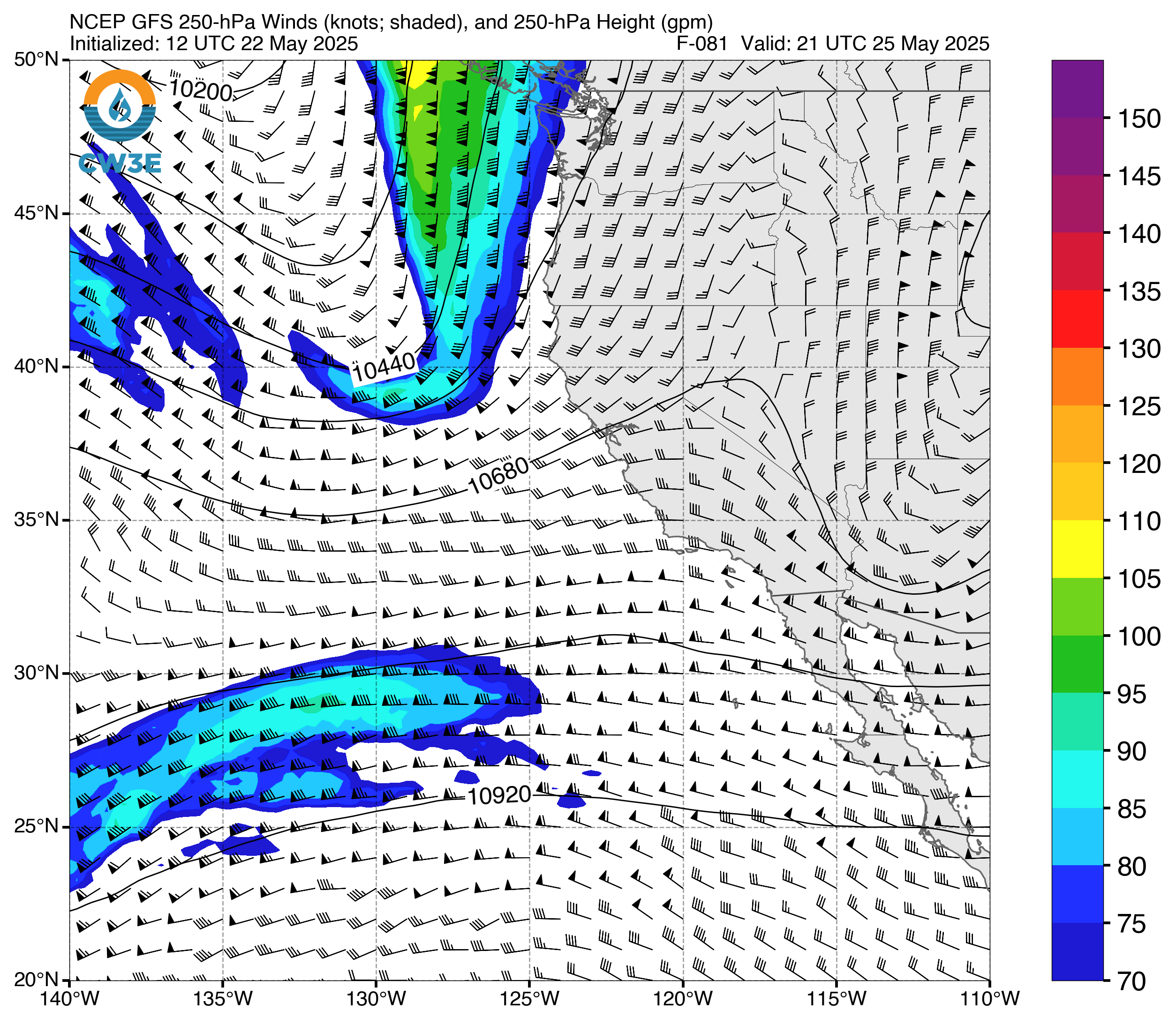
Task: Click the 95 colorbar tick label
Action: (x=1132, y=694)
